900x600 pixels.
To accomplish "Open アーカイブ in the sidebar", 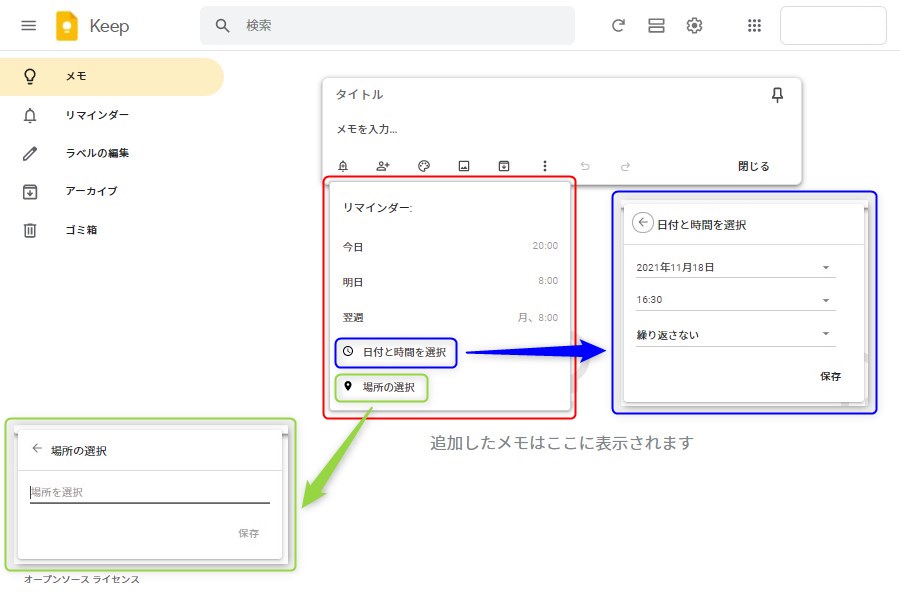I will [91, 191].
